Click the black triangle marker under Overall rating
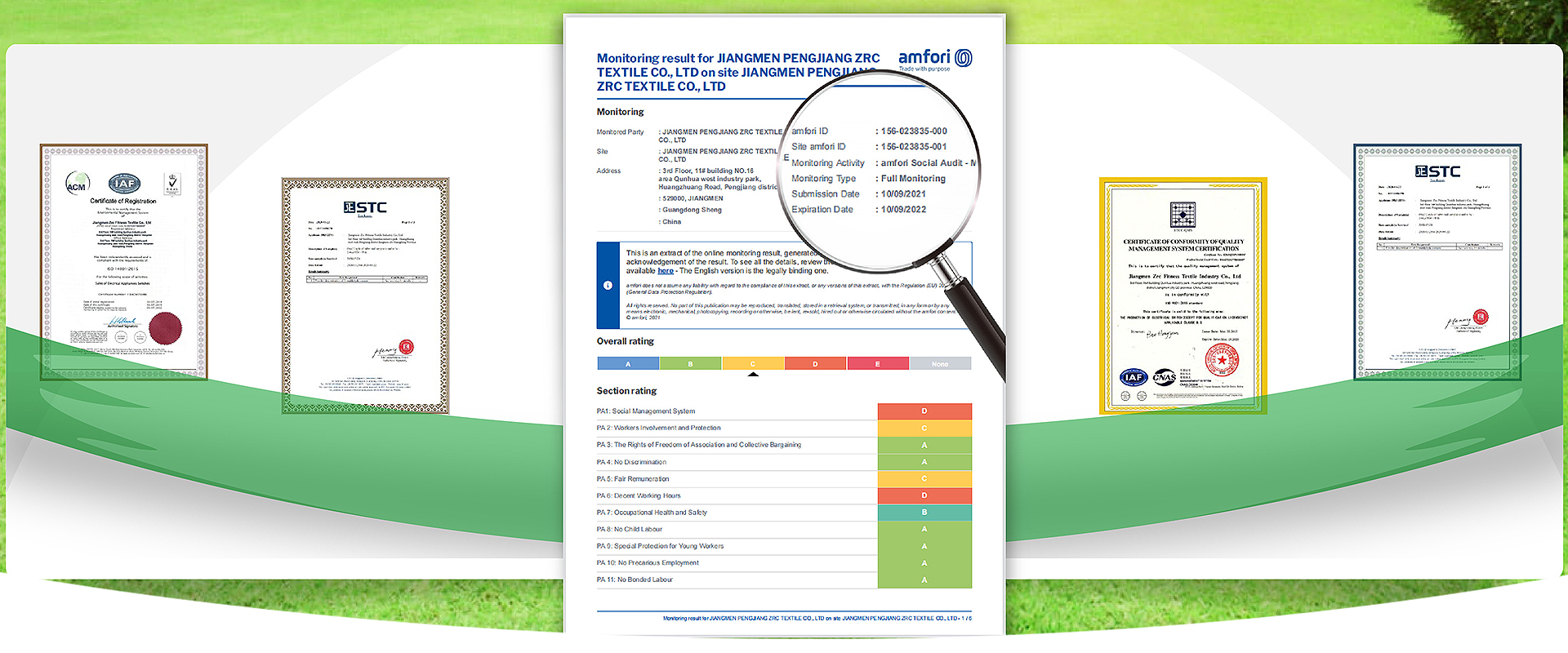 [x=753, y=375]
